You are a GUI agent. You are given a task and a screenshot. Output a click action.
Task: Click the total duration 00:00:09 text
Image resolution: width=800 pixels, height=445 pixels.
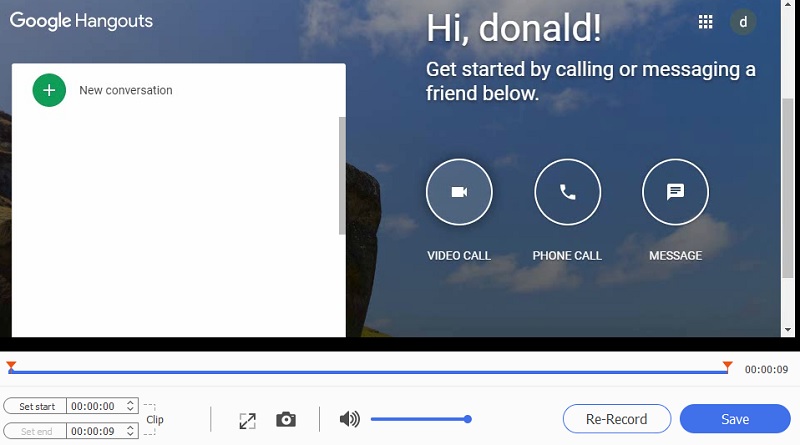tap(766, 369)
